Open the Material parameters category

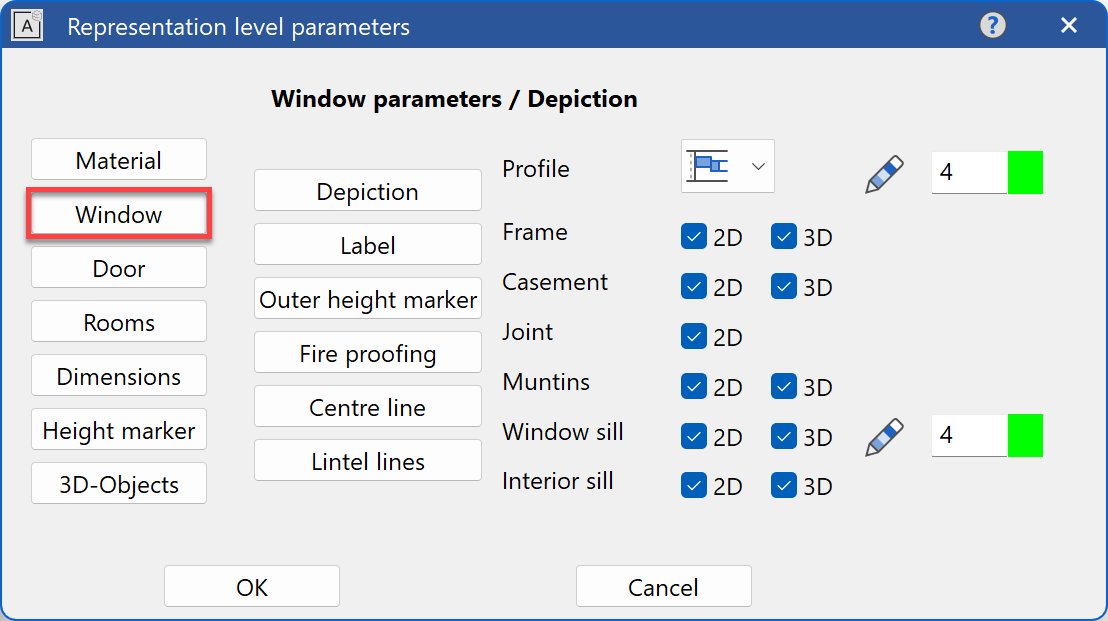(x=118, y=159)
